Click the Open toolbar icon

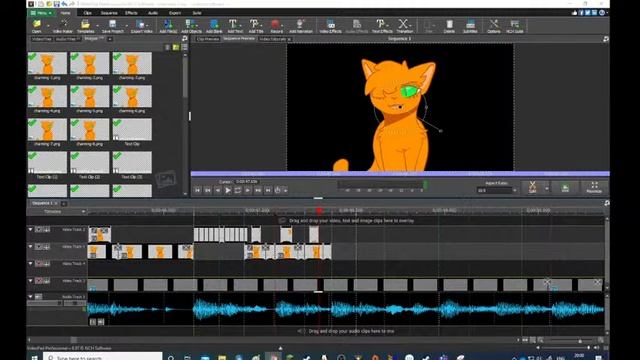point(37,26)
